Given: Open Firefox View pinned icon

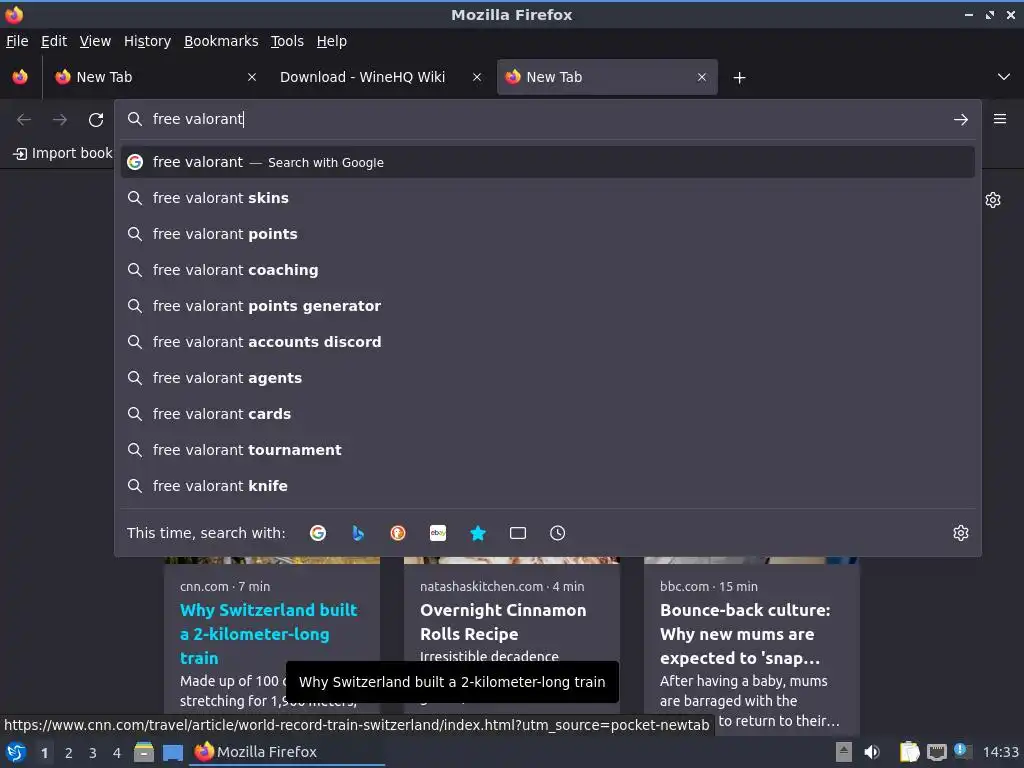Looking at the screenshot, I should coord(20,77).
